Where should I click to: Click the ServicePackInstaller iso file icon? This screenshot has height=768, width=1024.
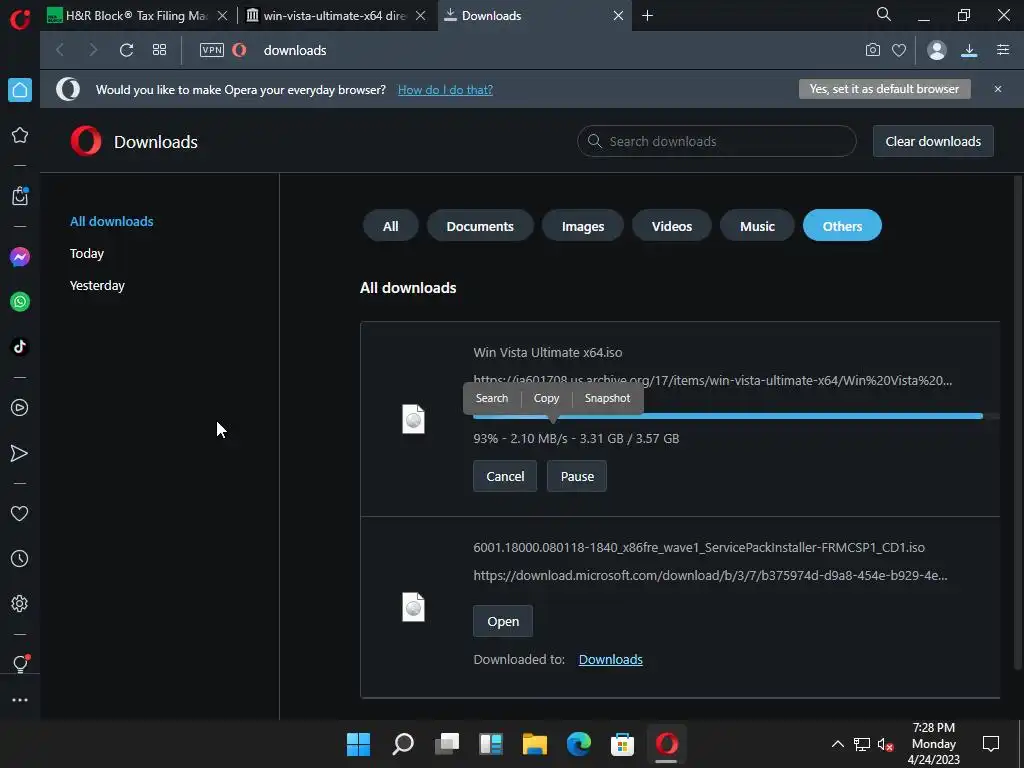point(413,607)
